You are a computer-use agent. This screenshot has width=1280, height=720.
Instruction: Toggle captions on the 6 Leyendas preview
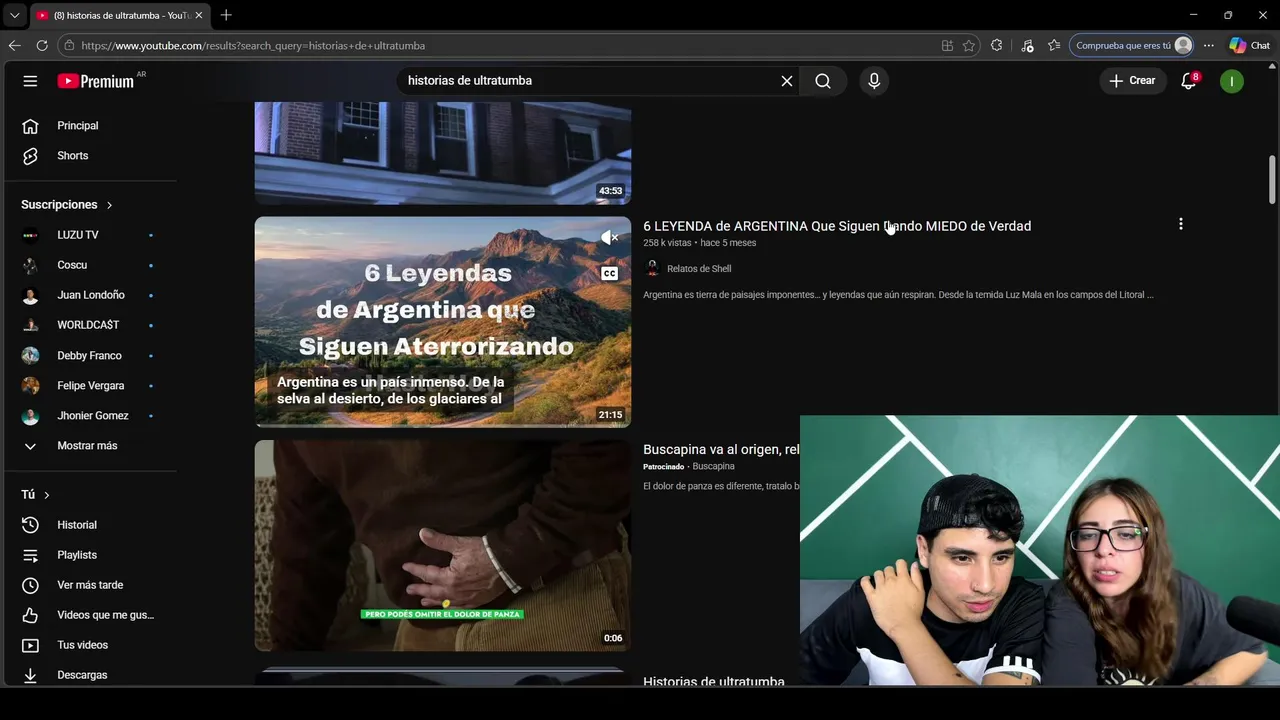[x=609, y=273]
